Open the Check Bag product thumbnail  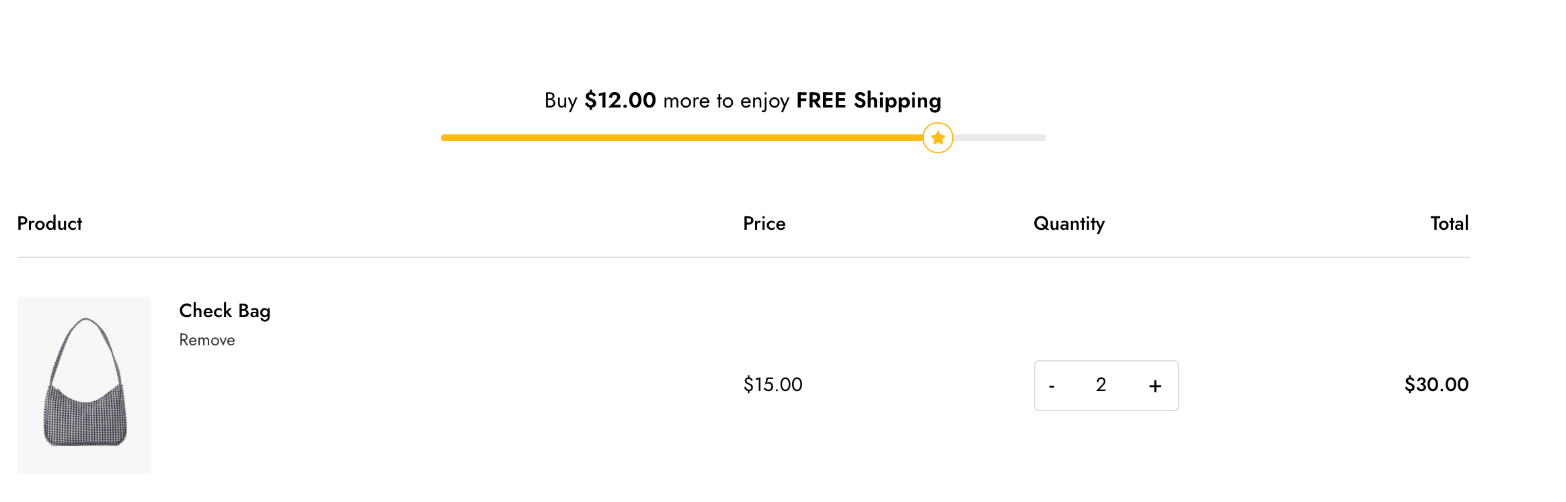tap(84, 385)
